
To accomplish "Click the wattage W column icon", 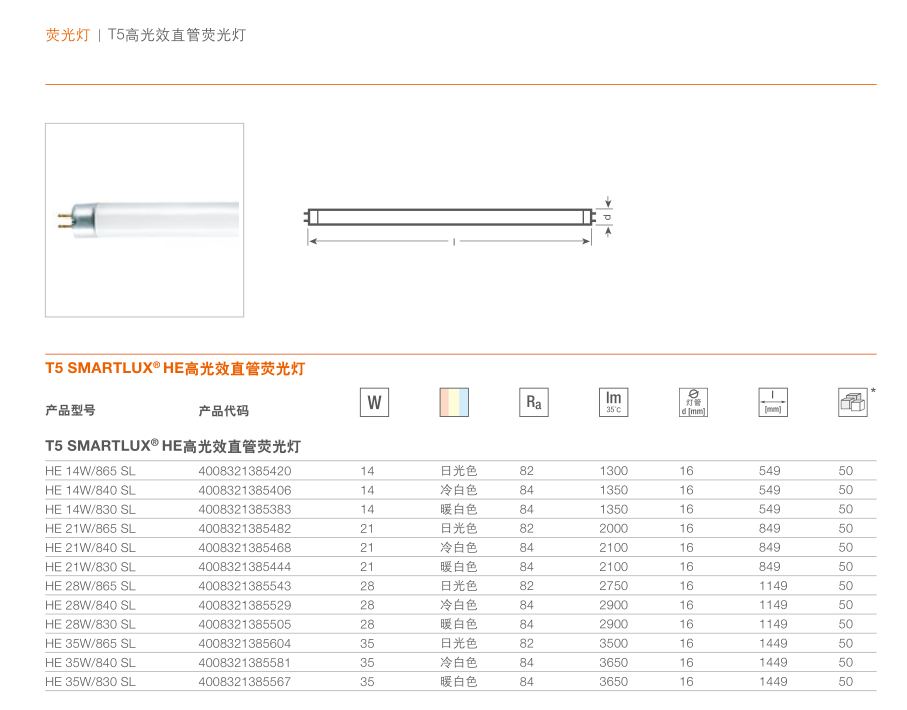I will [374, 402].
